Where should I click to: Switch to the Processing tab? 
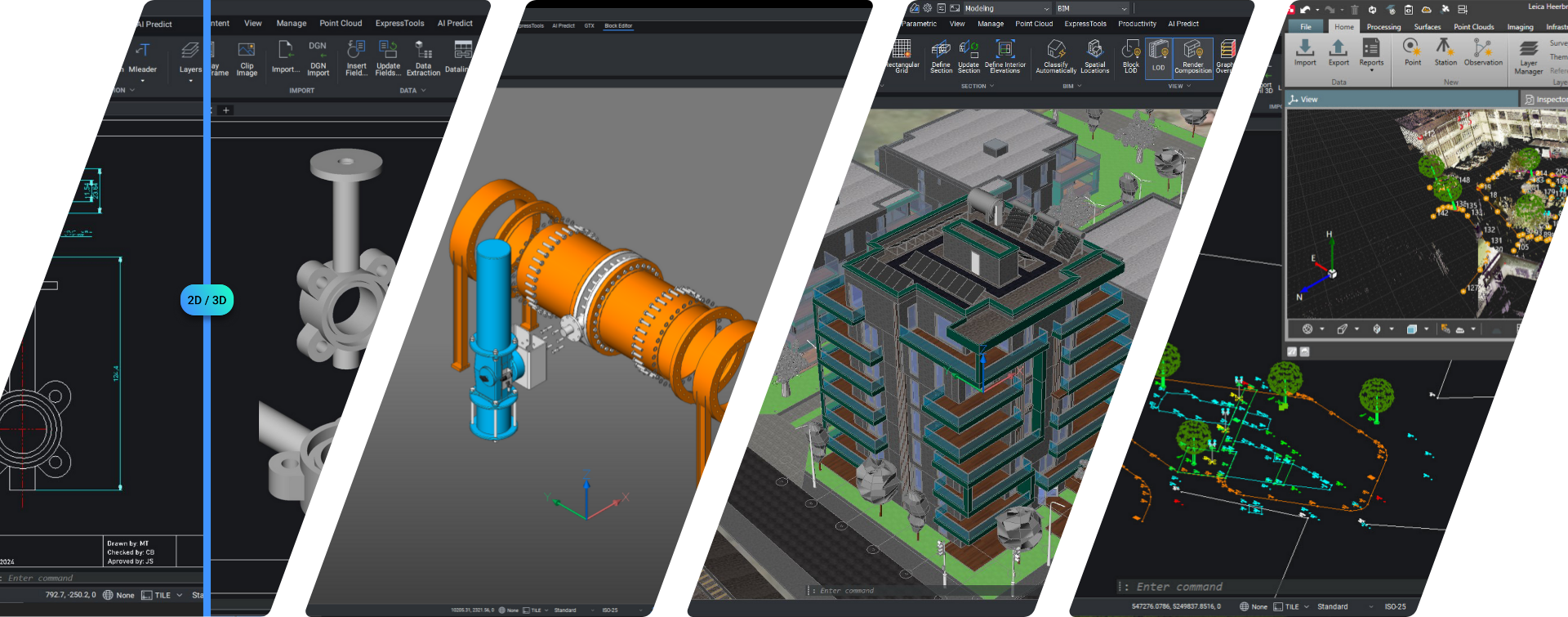click(x=1383, y=27)
